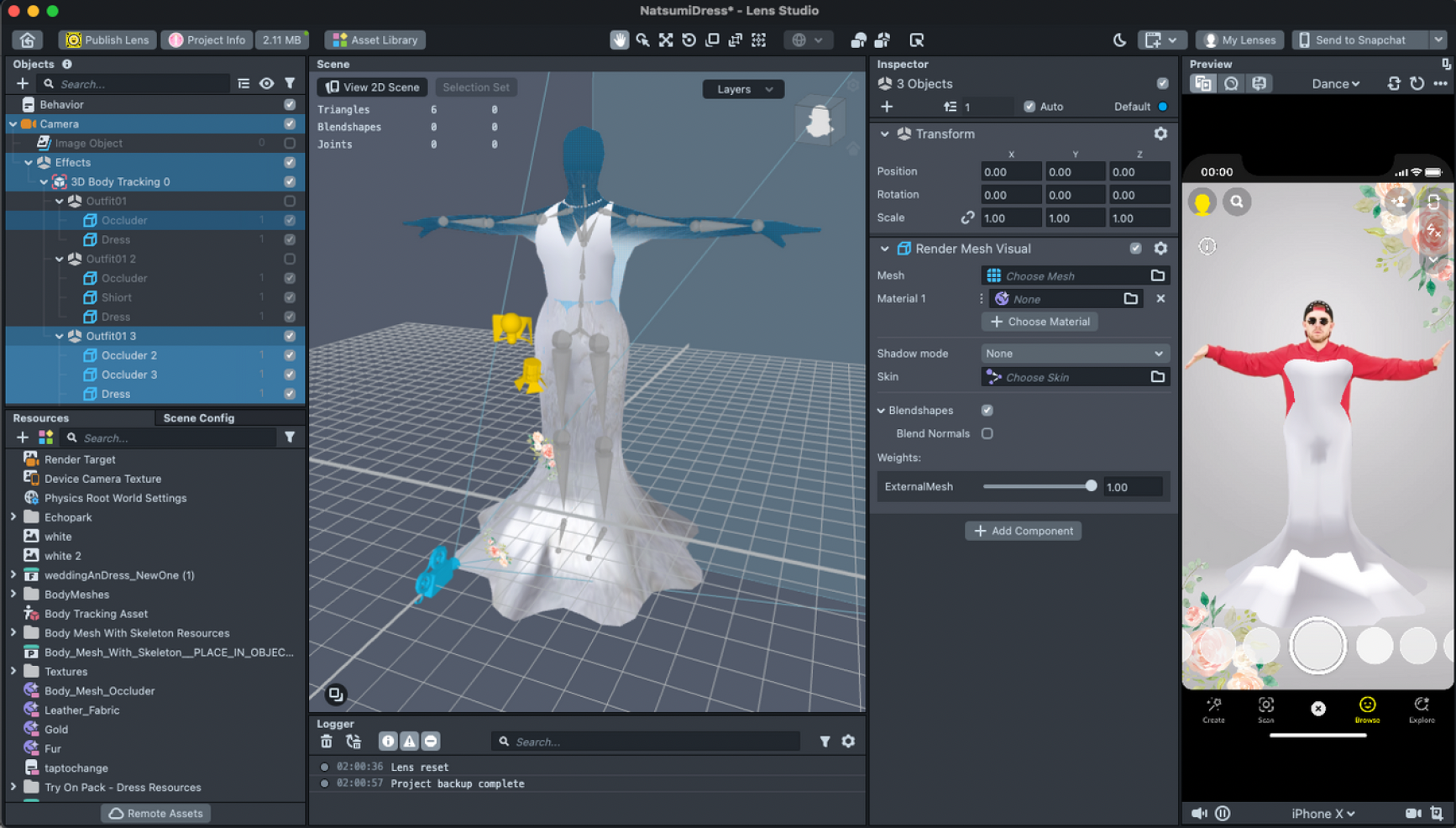Toggle Behavior object checkbox
This screenshot has height=828, width=1456.
pyautogui.click(x=290, y=105)
